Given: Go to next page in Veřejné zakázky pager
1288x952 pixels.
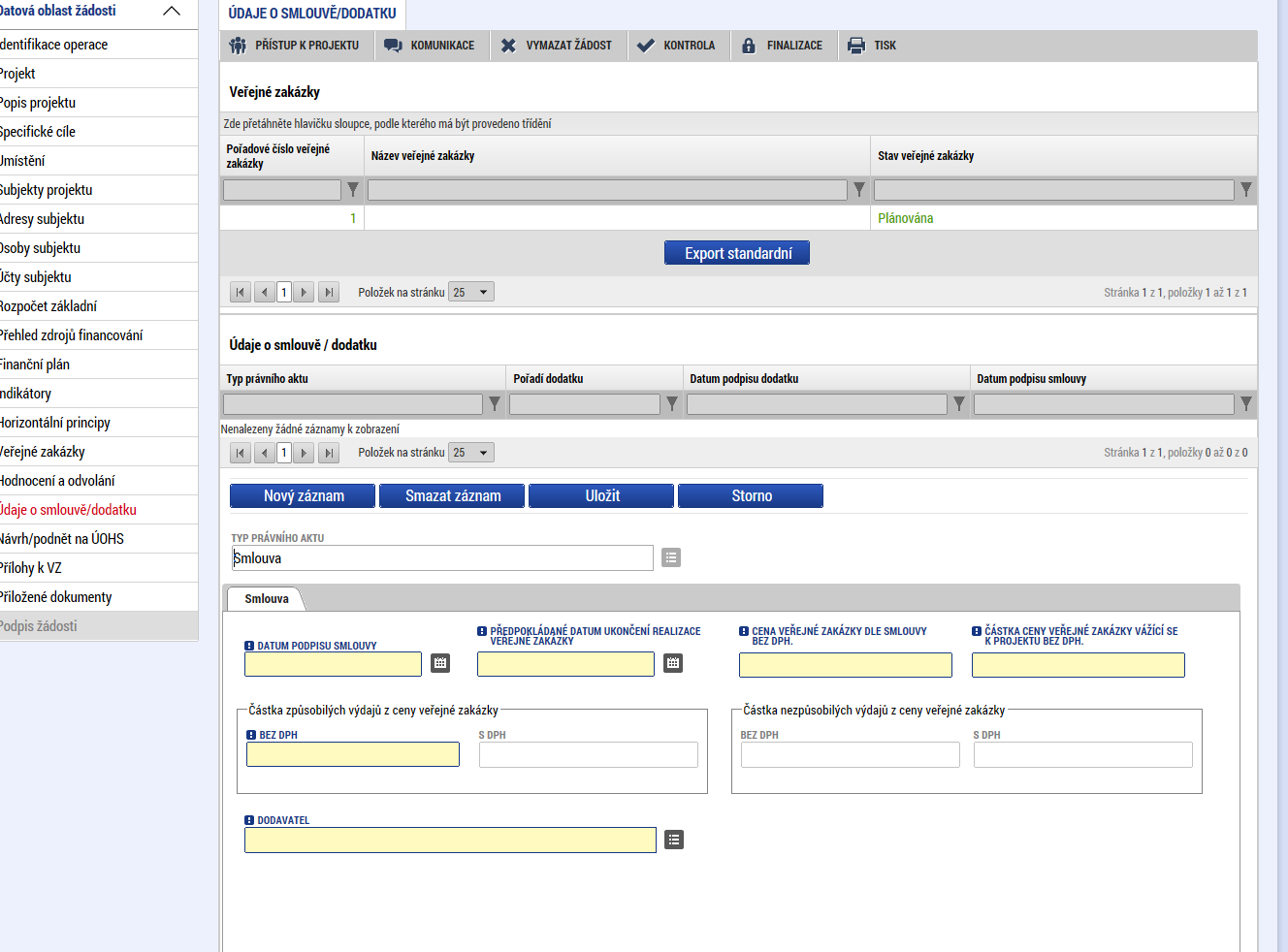Looking at the screenshot, I should [304, 292].
